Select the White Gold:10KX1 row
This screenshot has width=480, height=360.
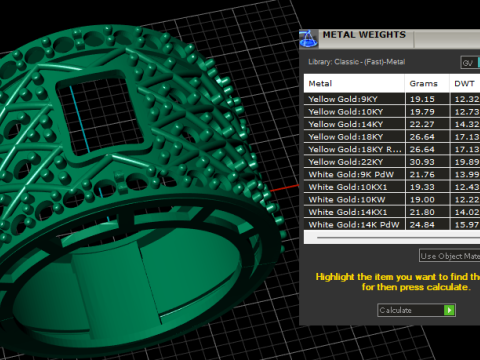(392, 187)
